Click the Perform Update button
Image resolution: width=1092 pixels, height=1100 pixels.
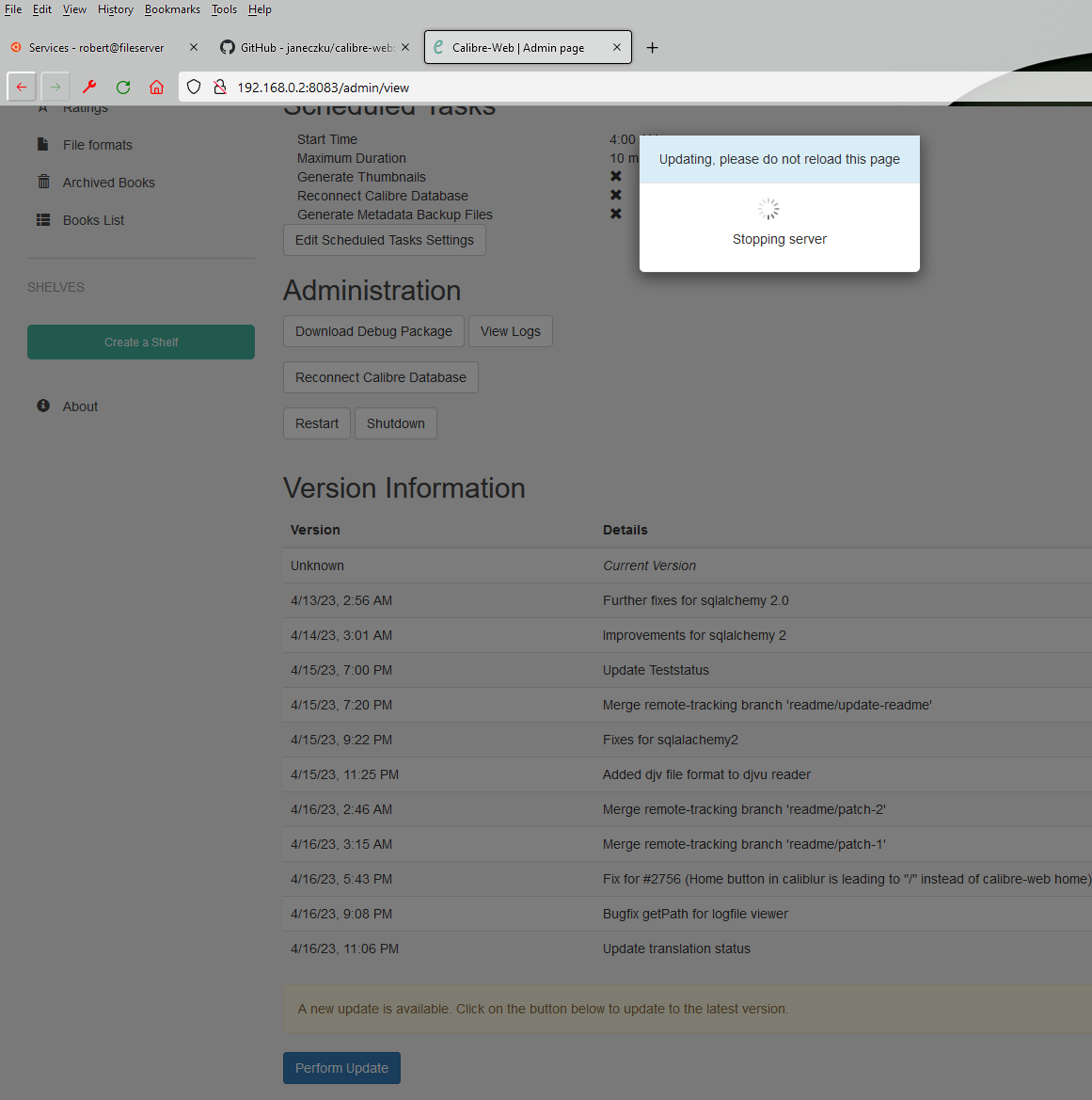pyautogui.click(x=341, y=1068)
